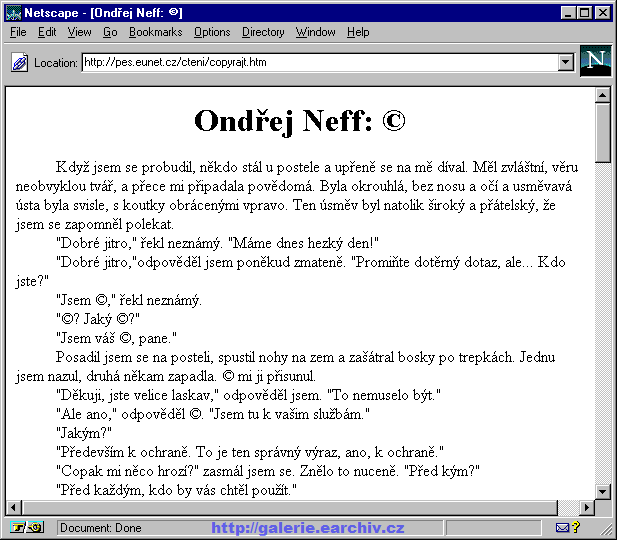Click the vertical scrollbar thumb

click(602, 132)
